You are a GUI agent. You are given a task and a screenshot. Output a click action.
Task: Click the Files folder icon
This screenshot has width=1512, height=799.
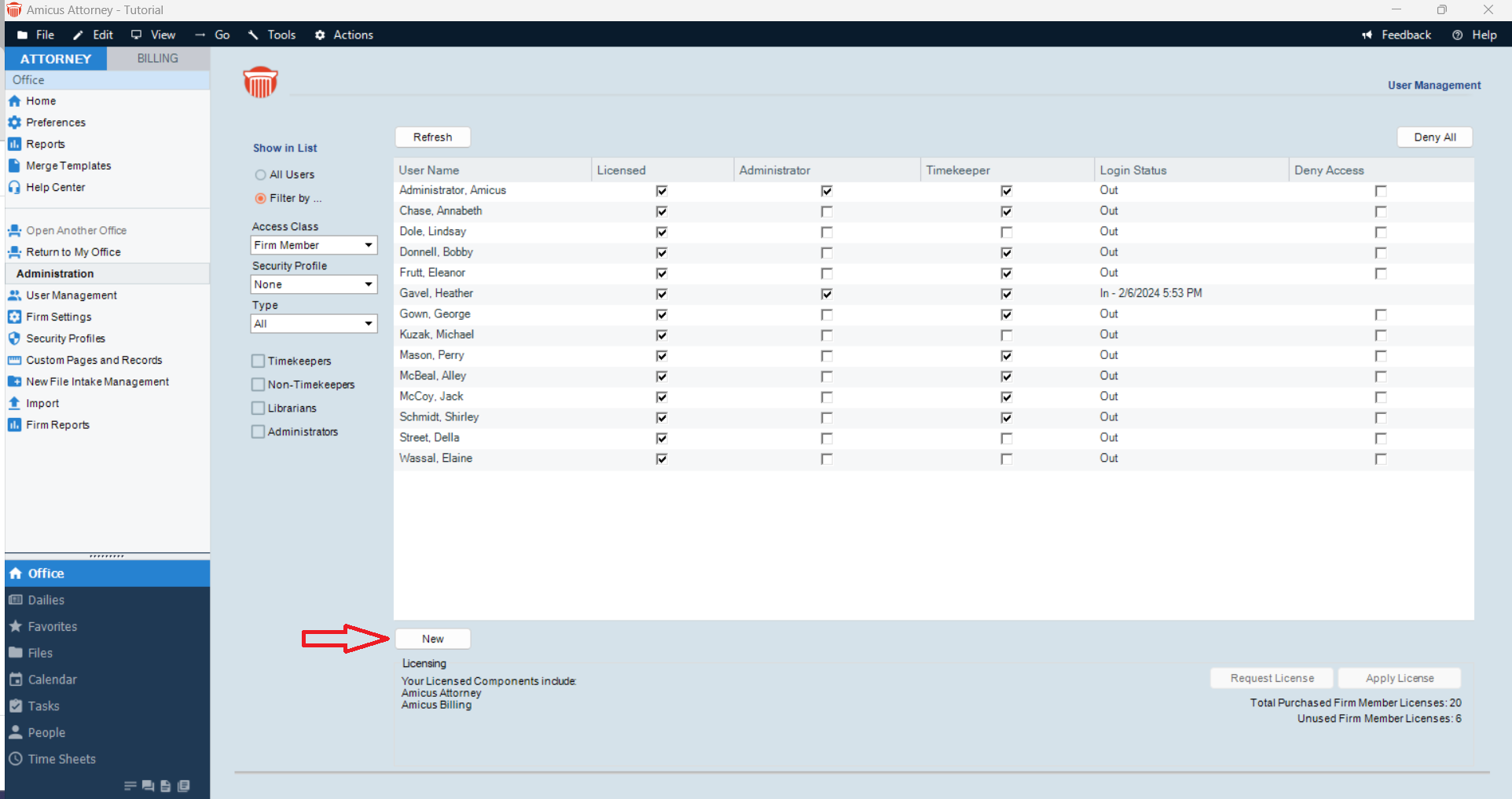pyautogui.click(x=16, y=654)
